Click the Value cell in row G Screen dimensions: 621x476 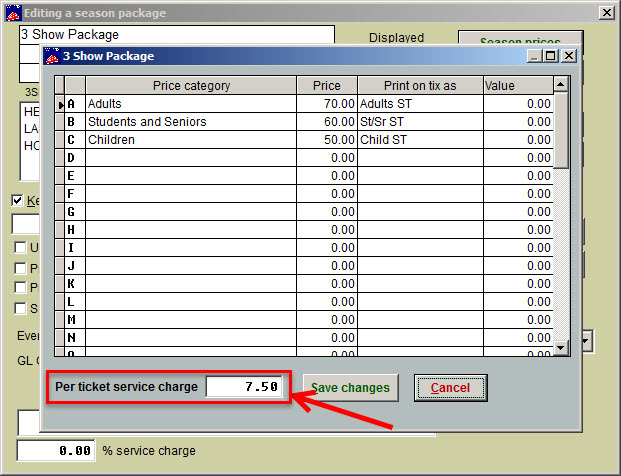point(518,212)
